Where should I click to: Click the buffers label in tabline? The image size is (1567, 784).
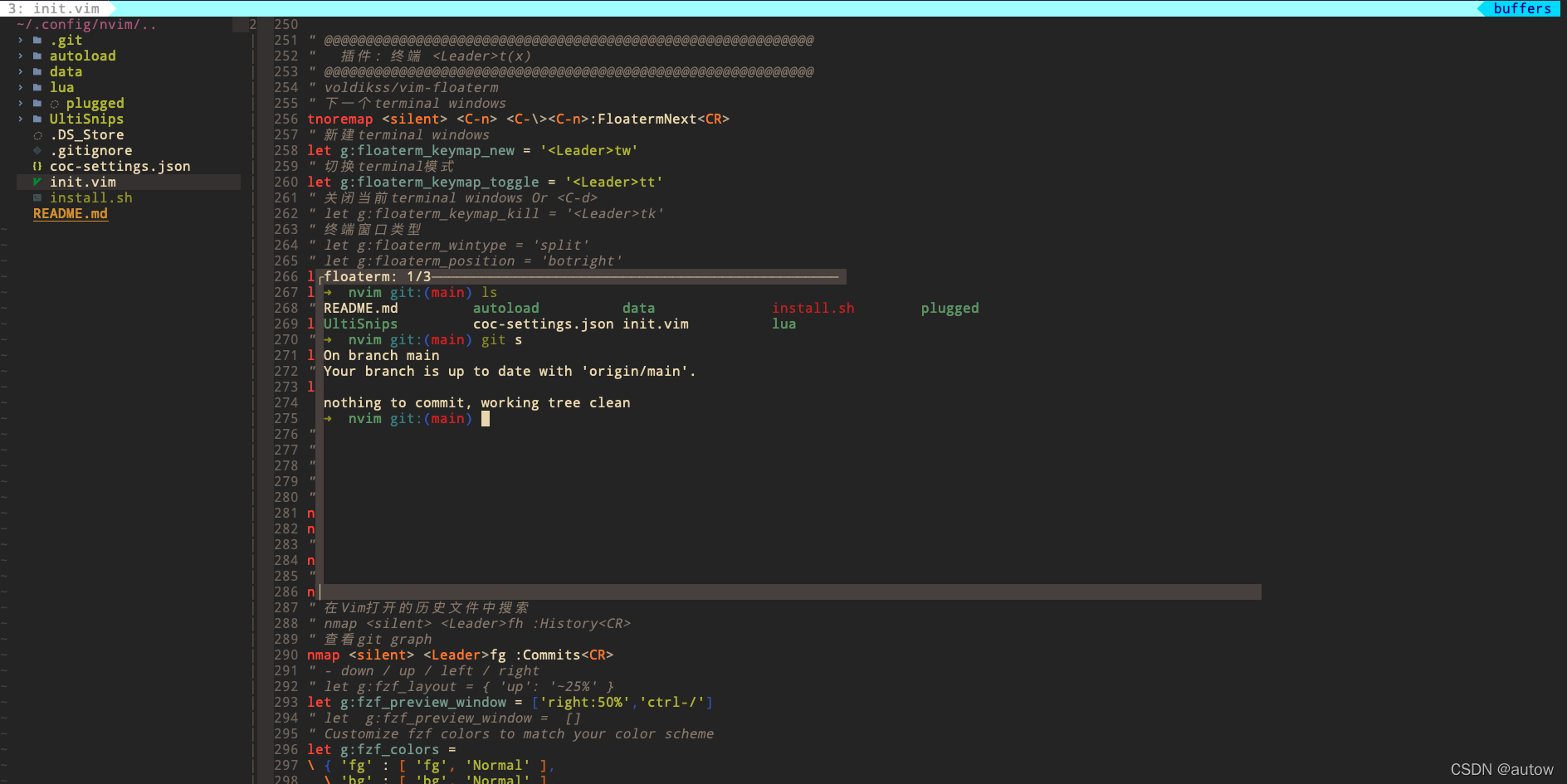[1522, 8]
